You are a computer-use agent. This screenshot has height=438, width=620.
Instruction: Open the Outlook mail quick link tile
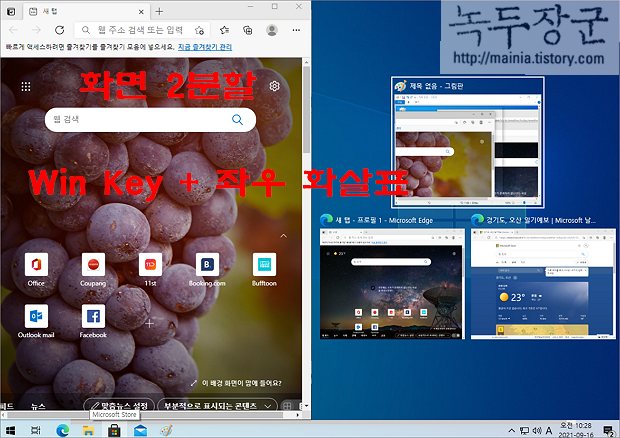tap(36, 321)
